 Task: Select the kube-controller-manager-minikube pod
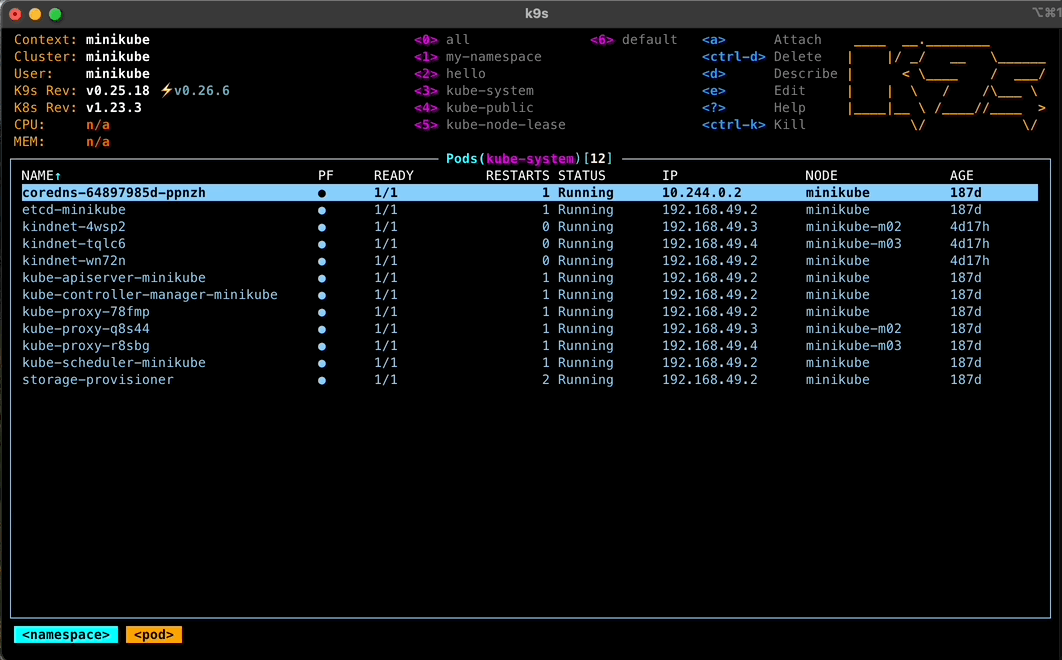530,294
